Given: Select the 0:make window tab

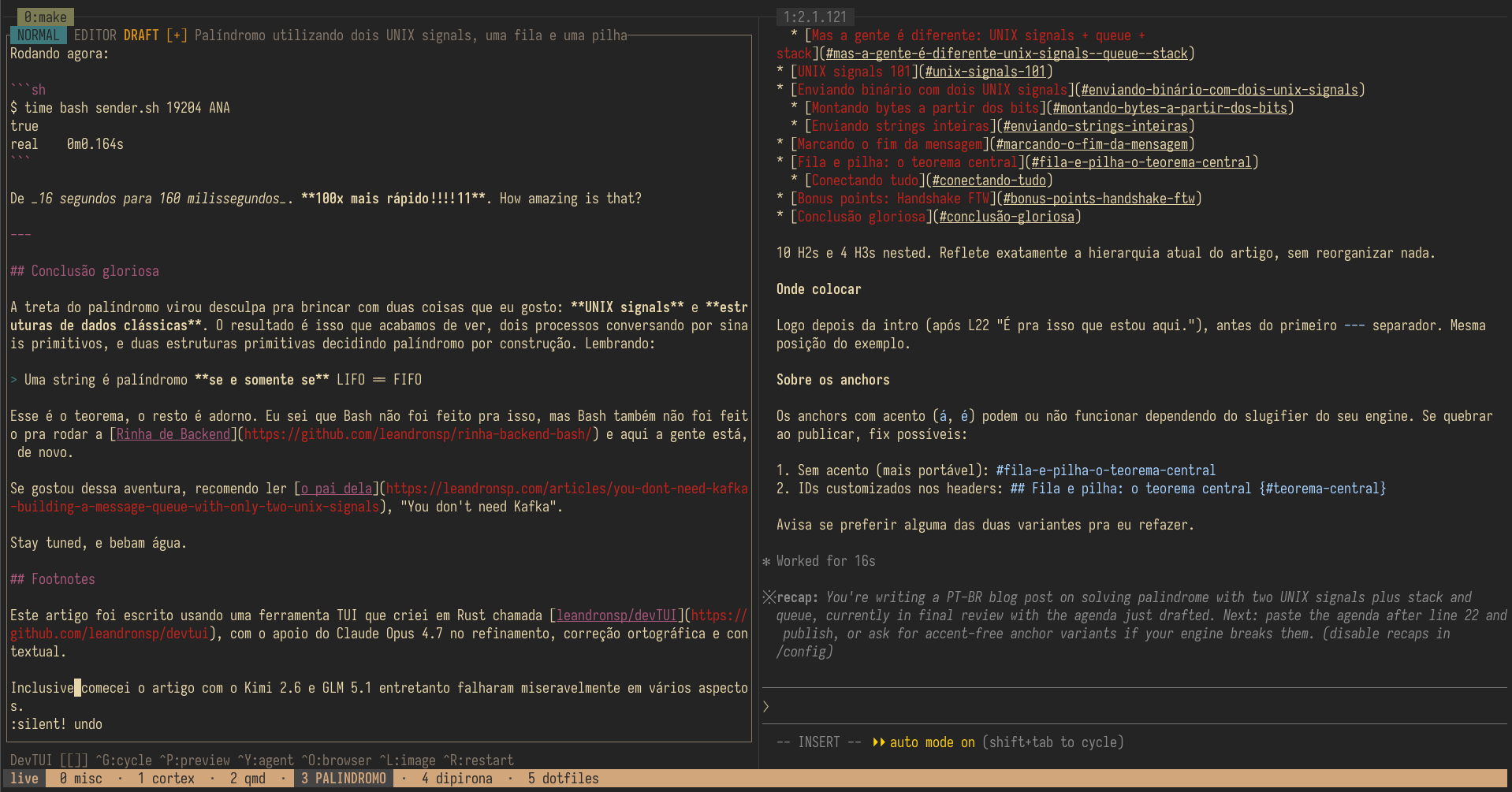Looking at the screenshot, I should (x=45, y=16).
